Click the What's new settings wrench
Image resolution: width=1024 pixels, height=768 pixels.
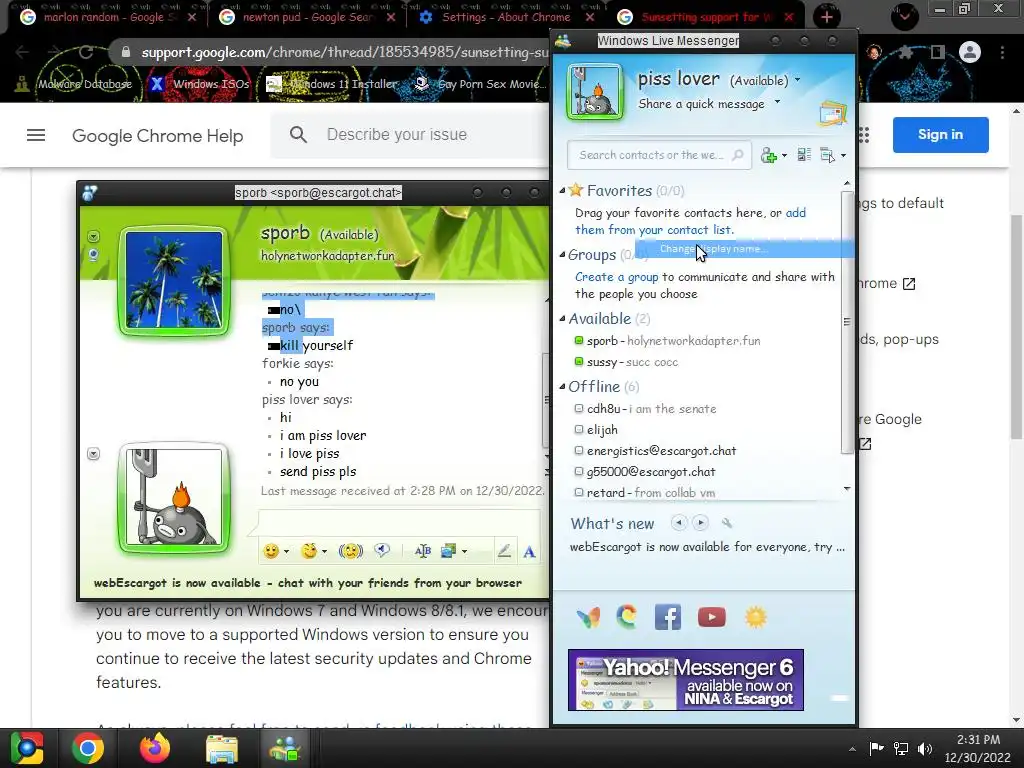click(x=726, y=523)
